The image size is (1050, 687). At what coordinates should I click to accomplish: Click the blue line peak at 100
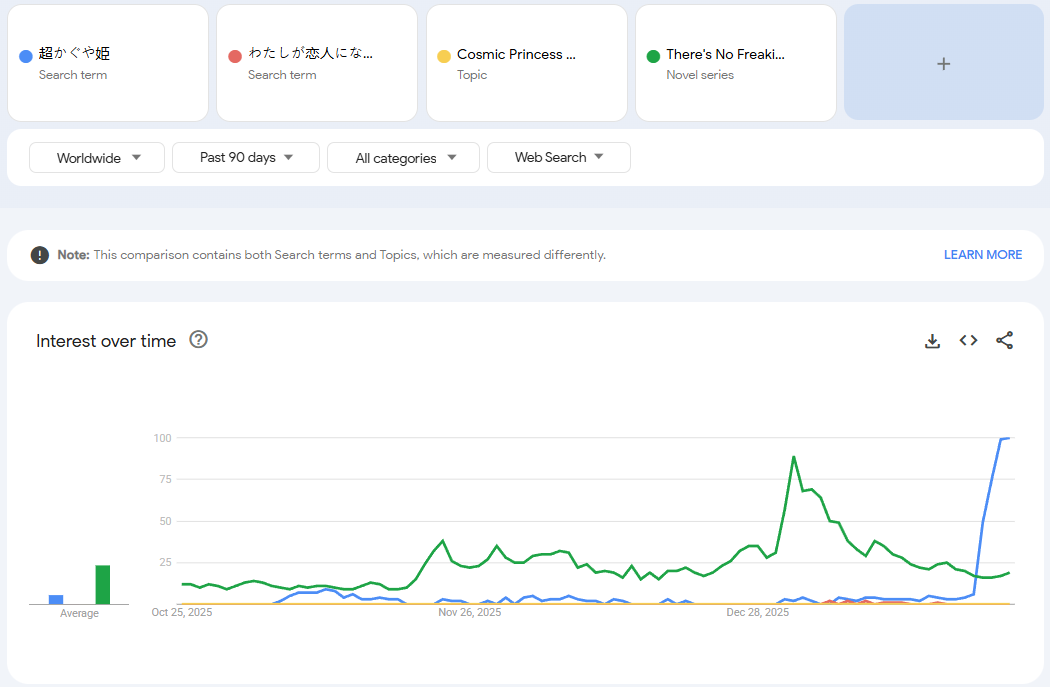tap(1006, 438)
